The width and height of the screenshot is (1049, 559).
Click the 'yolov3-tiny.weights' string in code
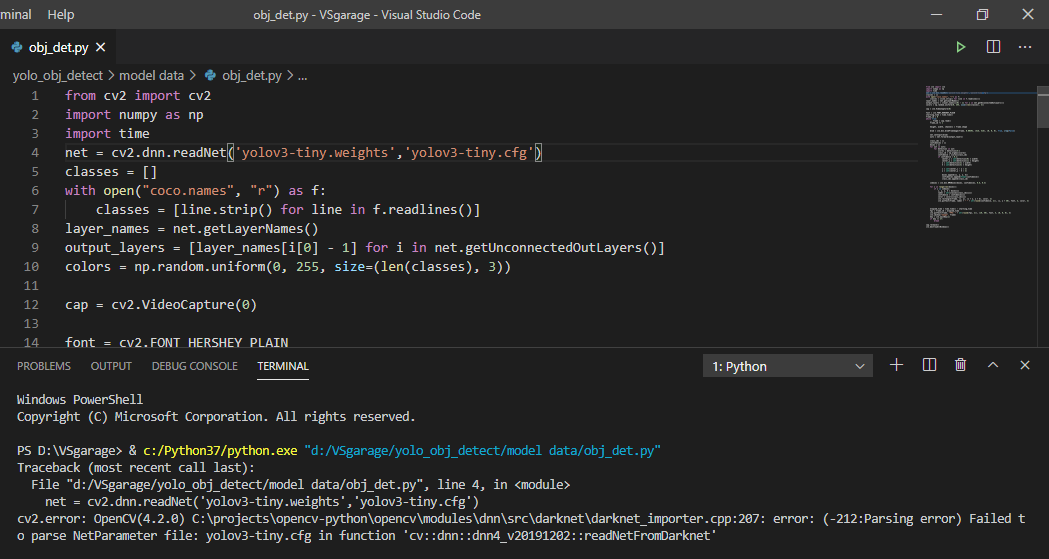coord(315,152)
